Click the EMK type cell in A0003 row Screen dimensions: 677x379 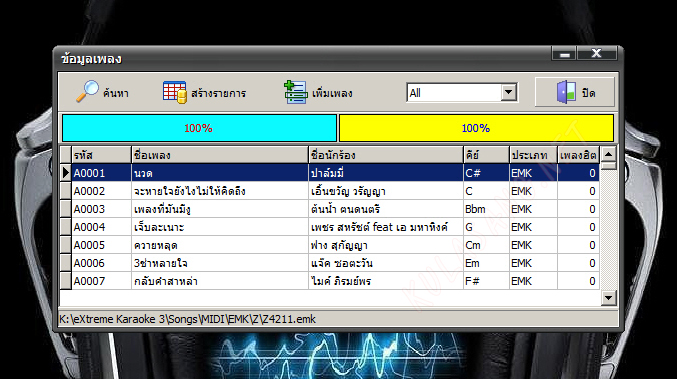[533, 209]
